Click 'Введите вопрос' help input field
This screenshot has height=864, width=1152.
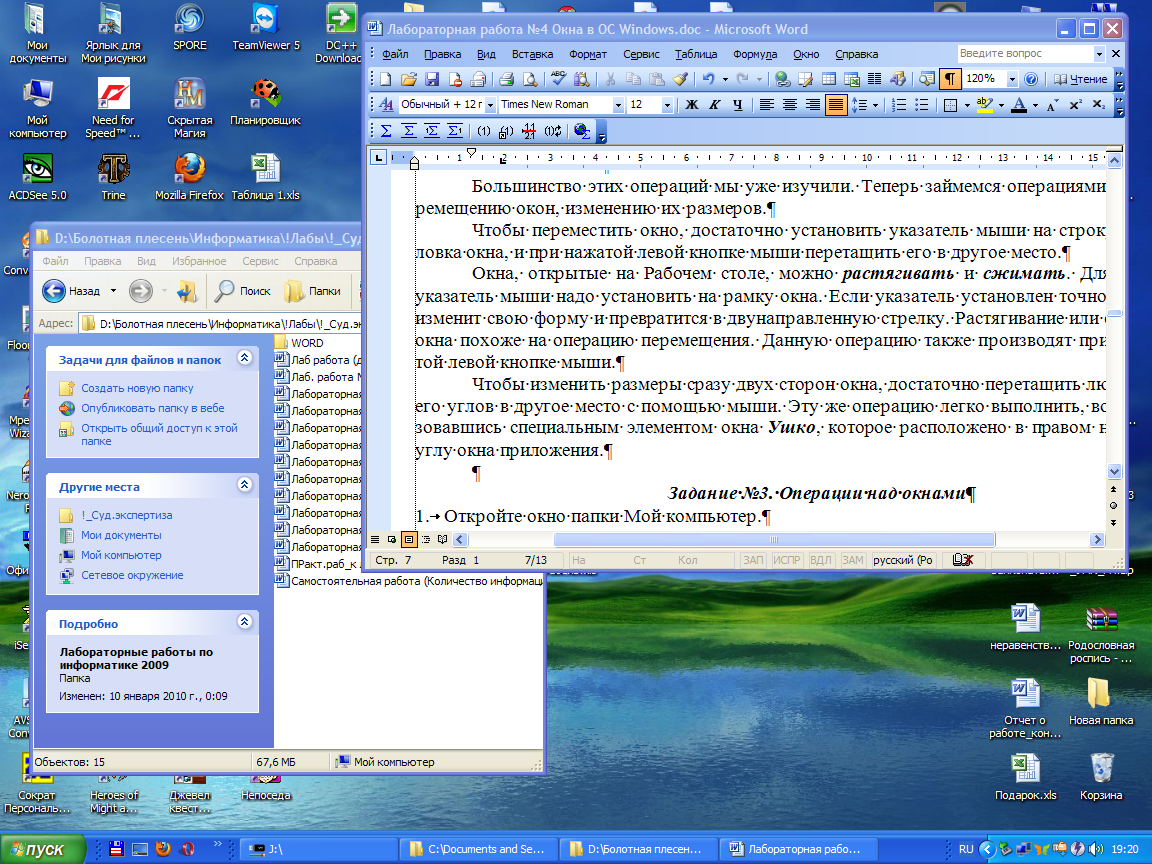(x=1024, y=54)
